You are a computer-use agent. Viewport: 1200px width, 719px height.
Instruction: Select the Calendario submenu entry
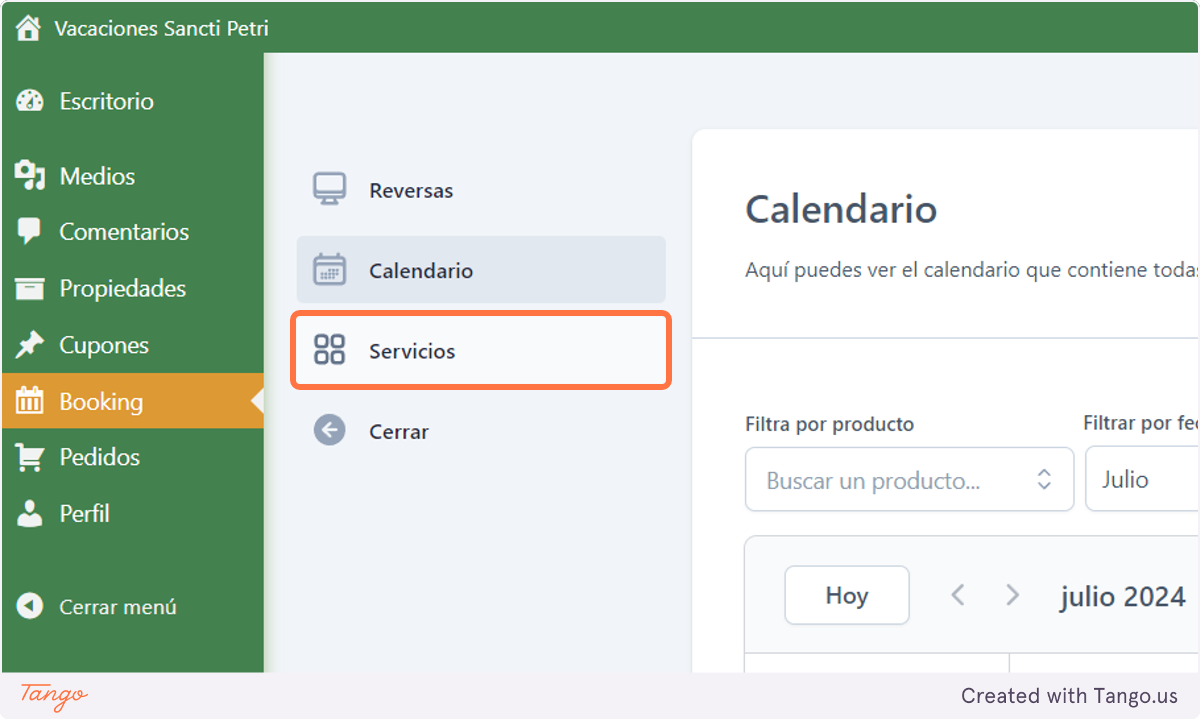481,270
